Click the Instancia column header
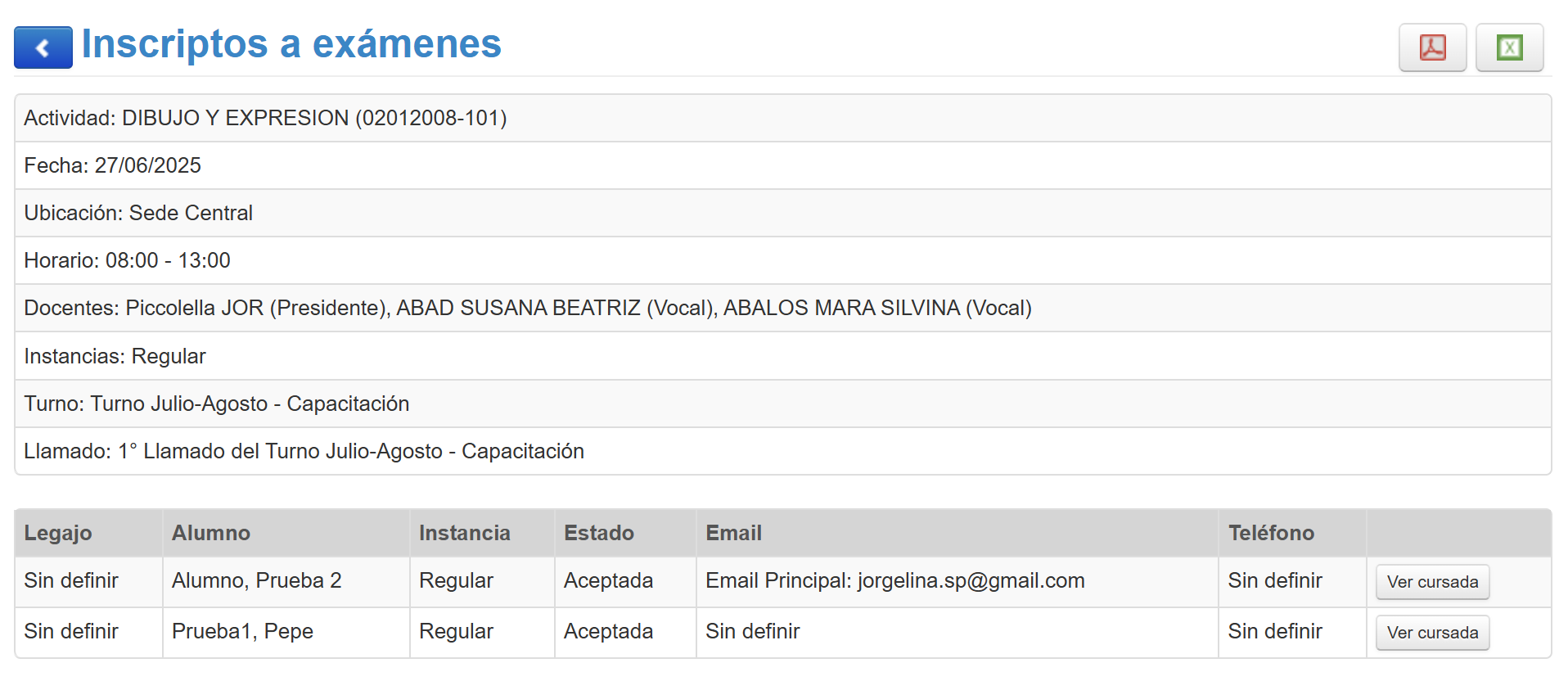1568x681 pixels. (464, 533)
